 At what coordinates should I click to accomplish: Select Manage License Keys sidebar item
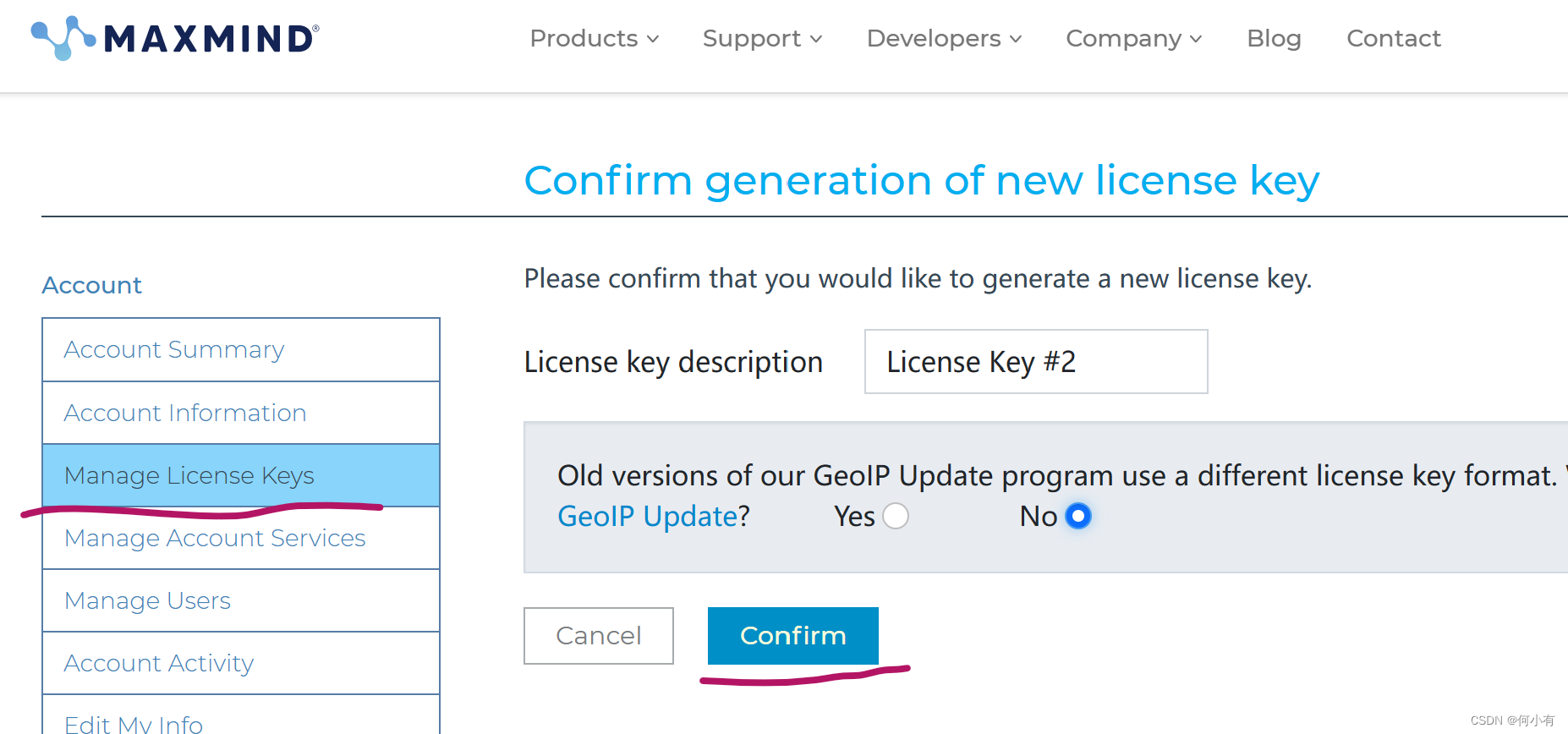click(x=241, y=475)
